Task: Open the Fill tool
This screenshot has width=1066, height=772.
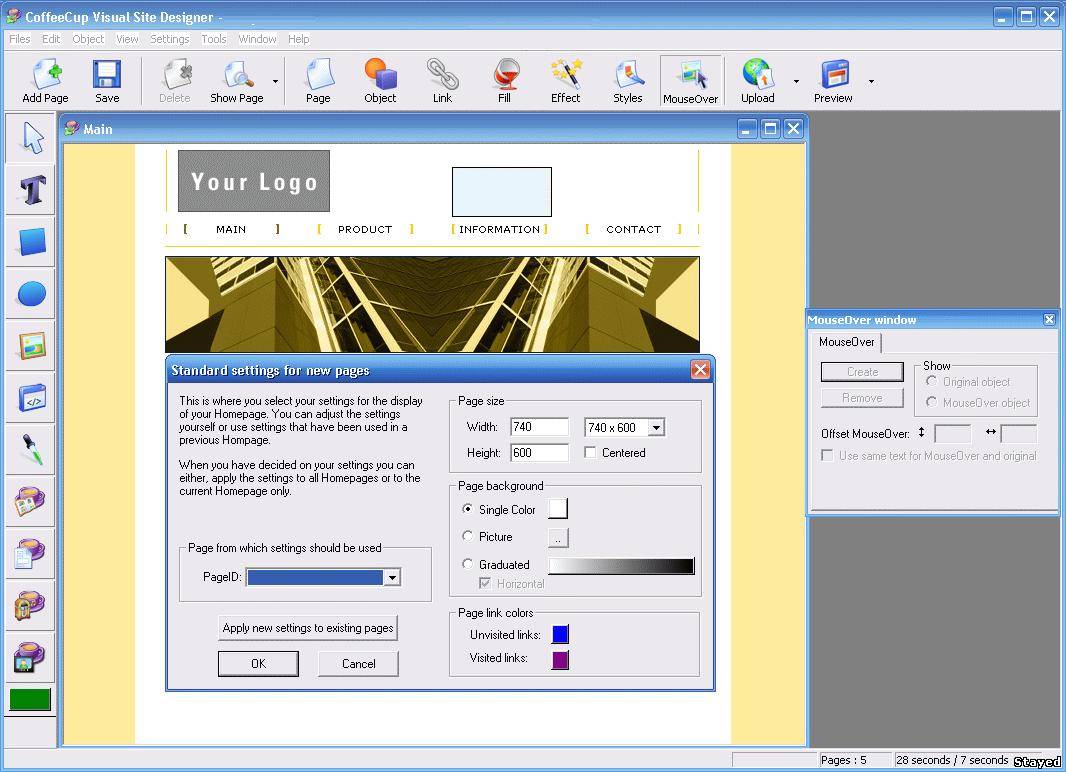Action: click(504, 82)
